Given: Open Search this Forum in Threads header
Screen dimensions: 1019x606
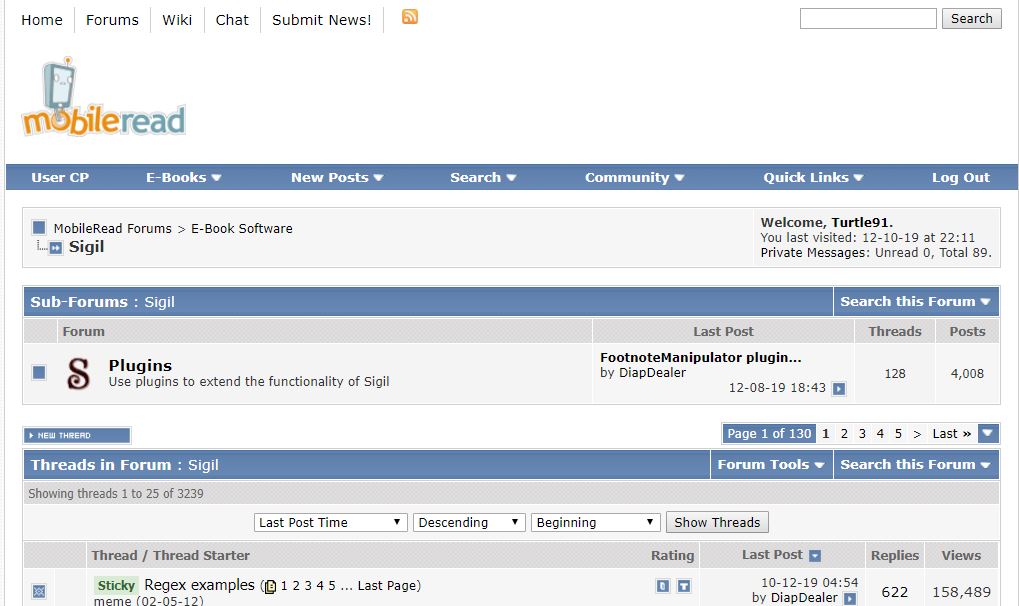Looking at the screenshot, I should (915, 465).
